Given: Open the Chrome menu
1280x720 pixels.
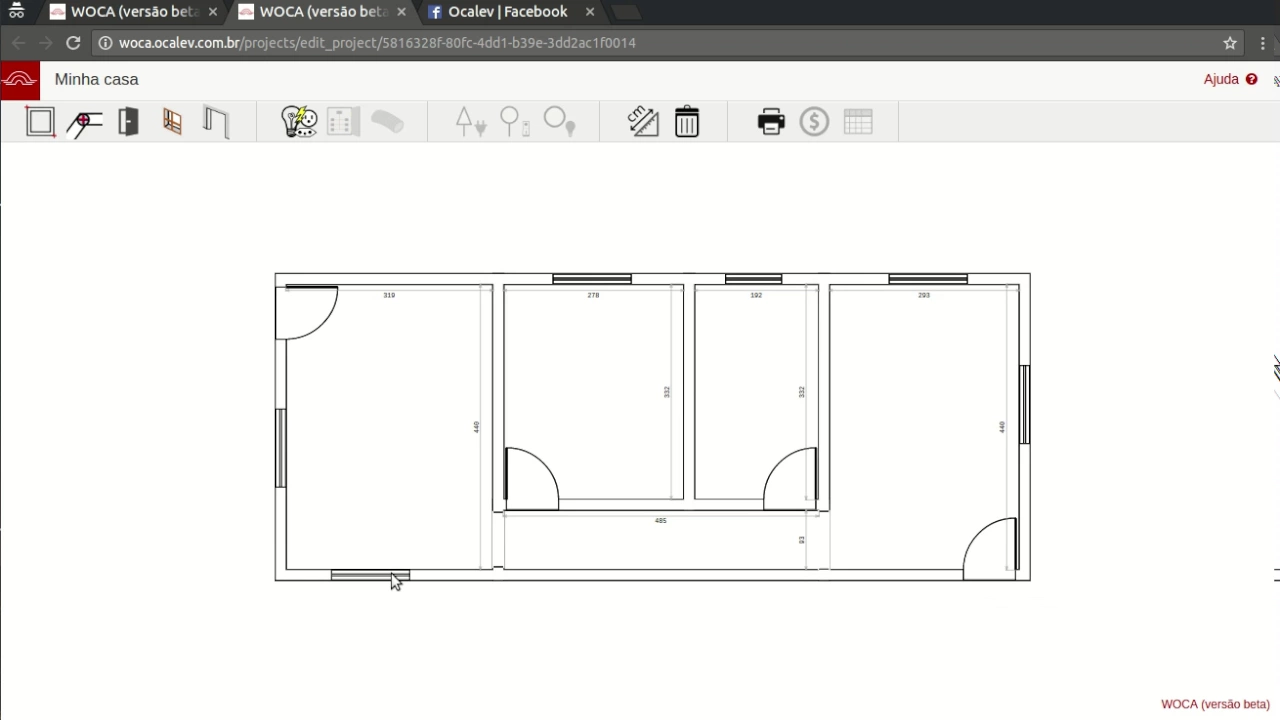Looking at the screenshot, I should [1264, 43].
